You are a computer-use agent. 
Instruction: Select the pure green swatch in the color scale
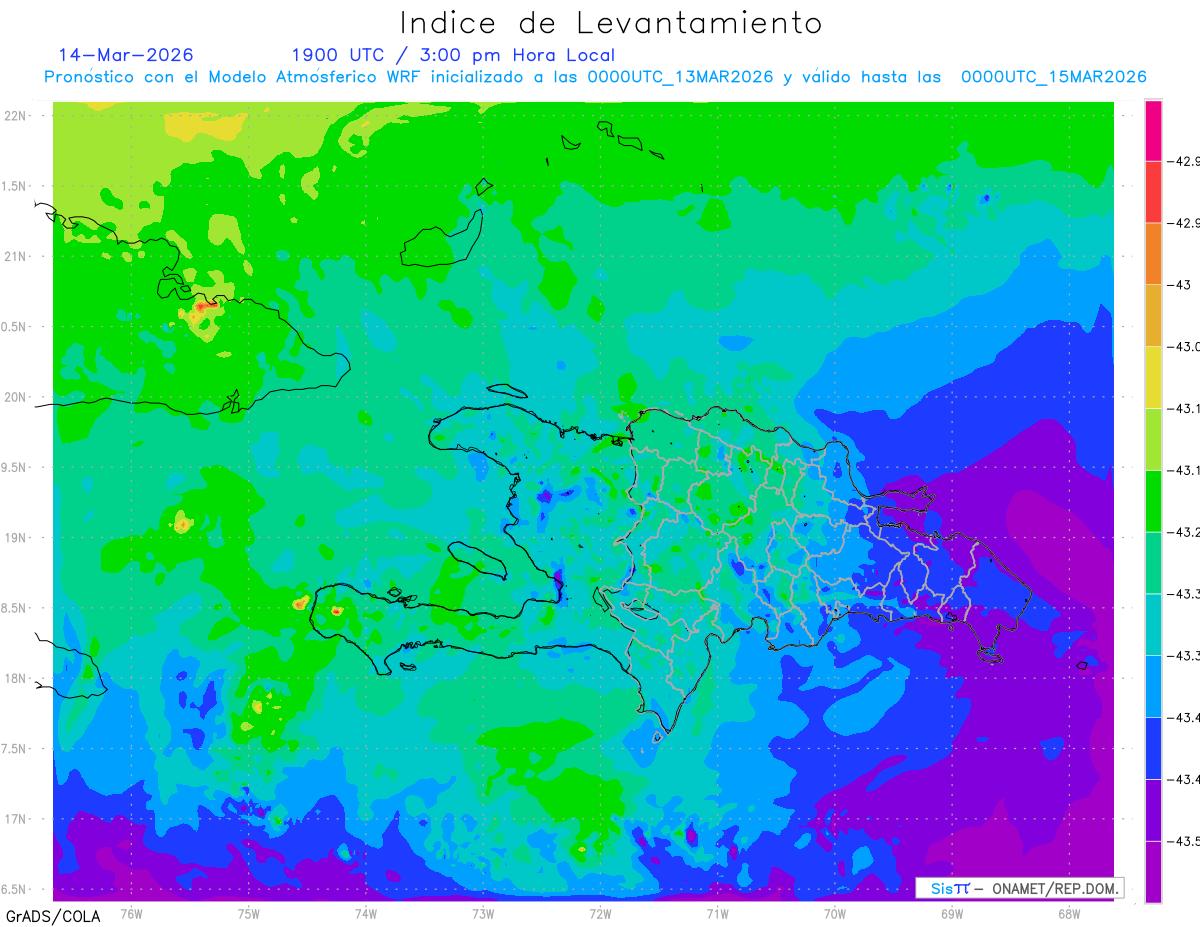point(1153,501)
